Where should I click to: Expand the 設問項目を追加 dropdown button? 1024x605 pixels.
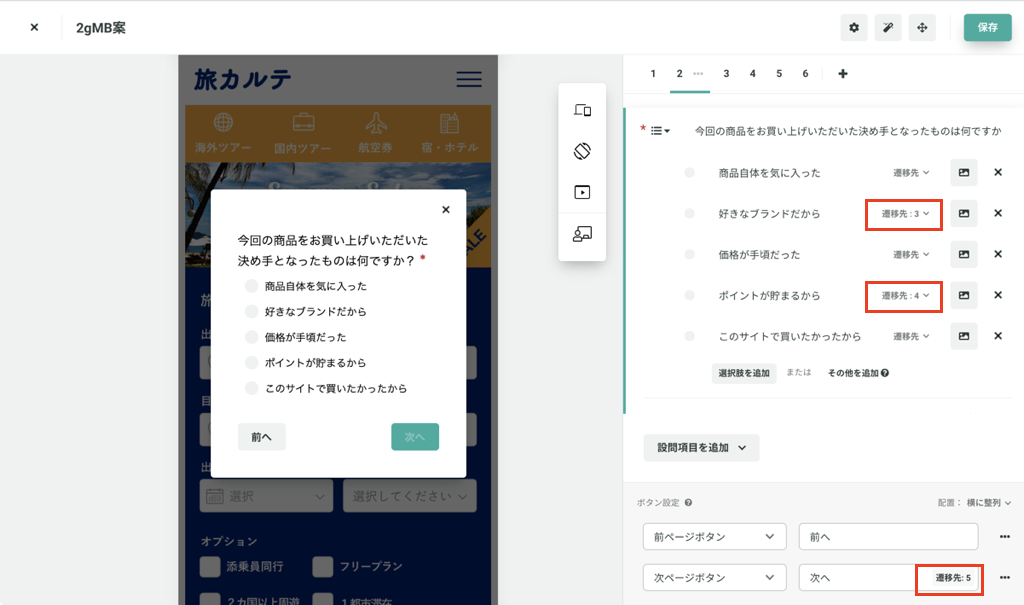pyautogui.click(x=701, y=448)
